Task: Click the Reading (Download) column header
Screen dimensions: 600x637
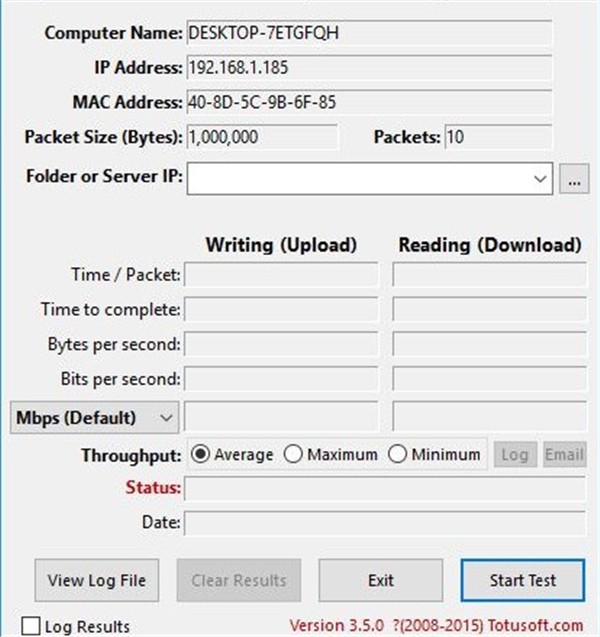Action: 490,245
